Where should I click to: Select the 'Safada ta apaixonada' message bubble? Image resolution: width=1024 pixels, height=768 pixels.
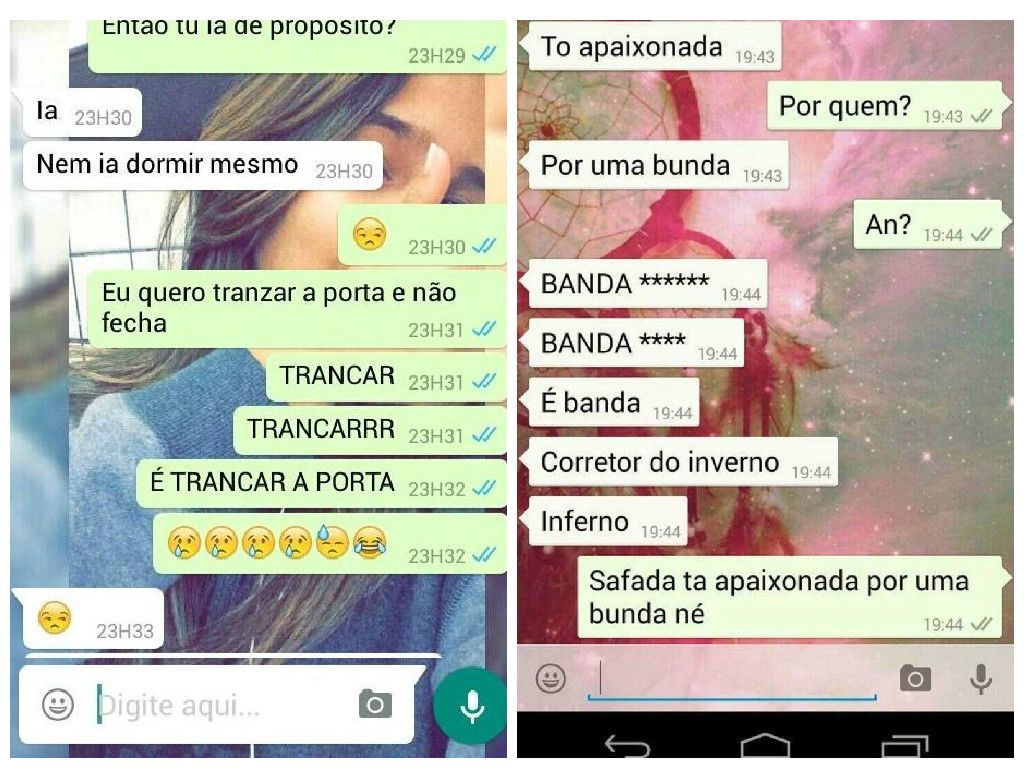791,597
